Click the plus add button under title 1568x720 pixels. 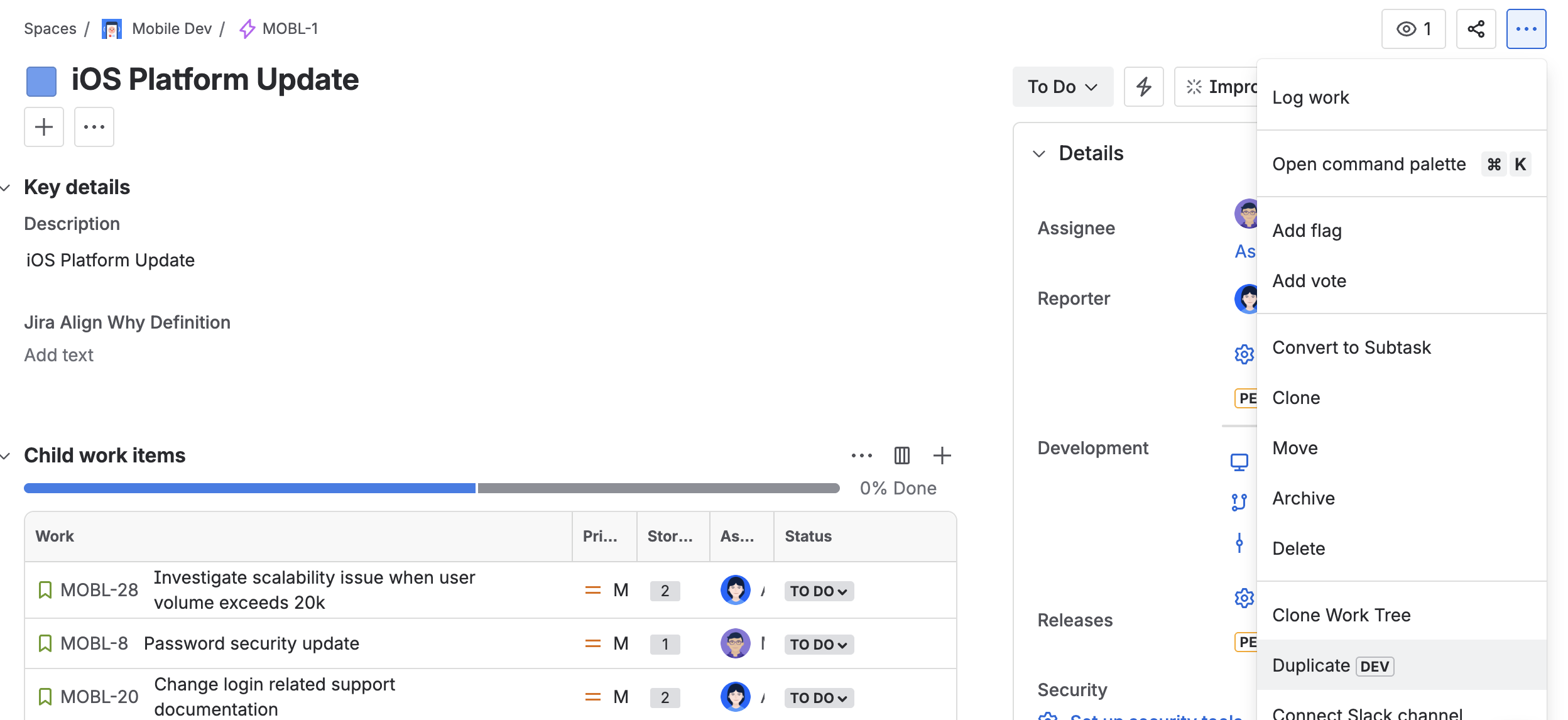(44, 127)
